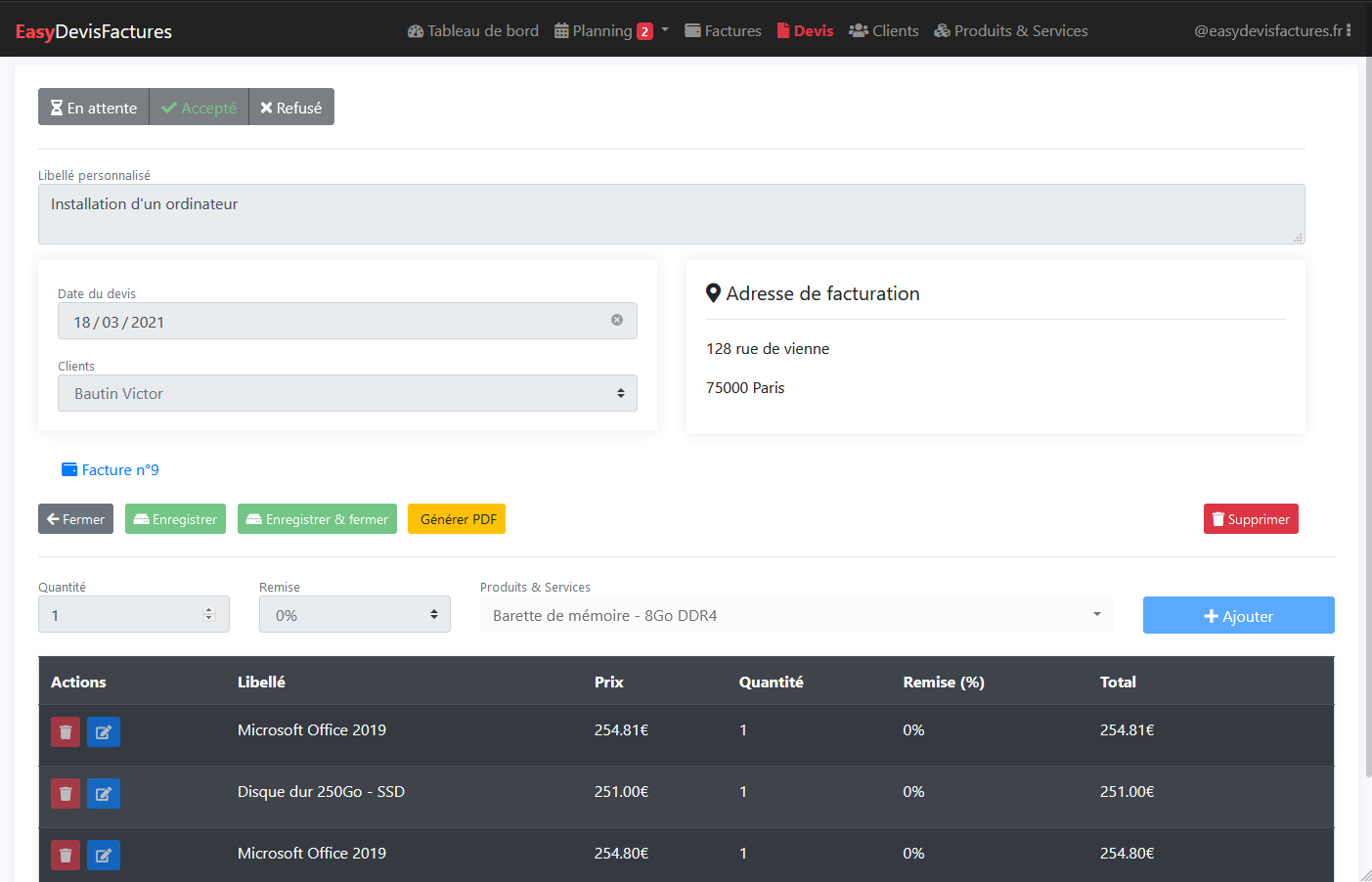Image resolution: width=1372 pixels, height=882 pixels.
Task: Click the address line "128 rue de vienne"
Action: click(768, 349)
